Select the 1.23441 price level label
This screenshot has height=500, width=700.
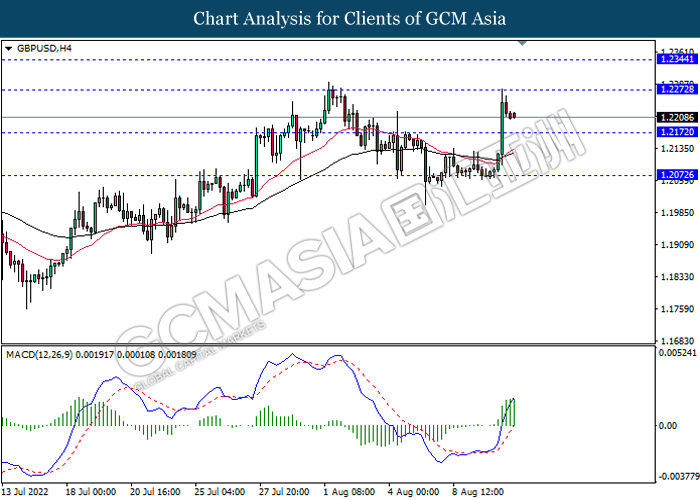click(x=677, y=59)
